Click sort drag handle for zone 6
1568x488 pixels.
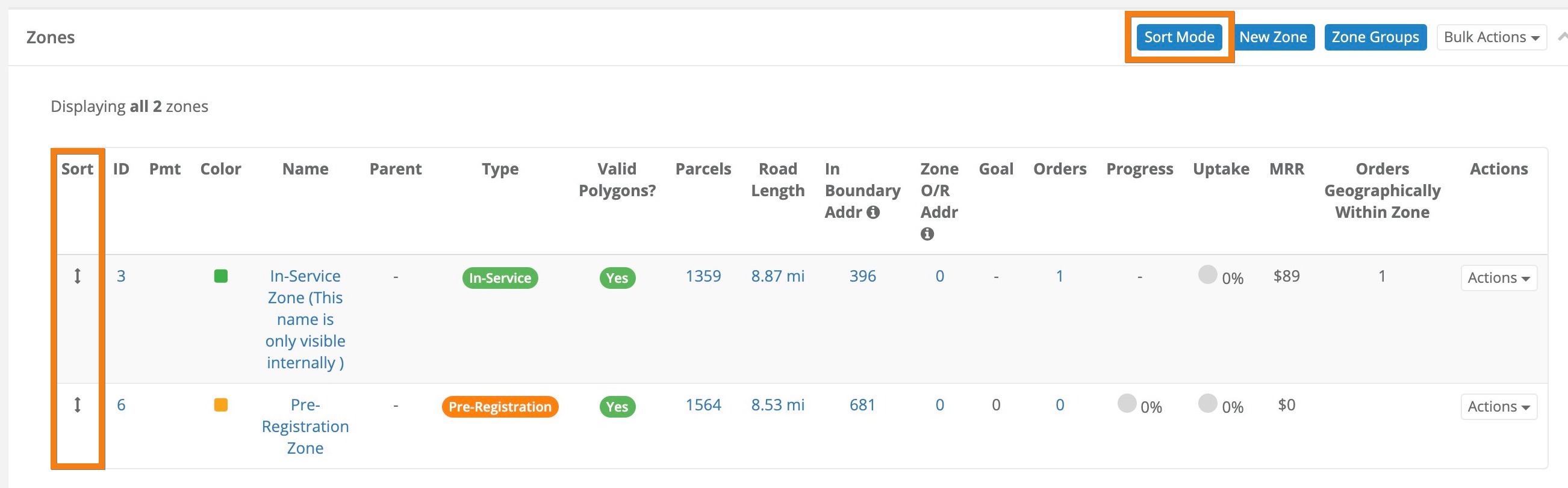pos(77,404)
